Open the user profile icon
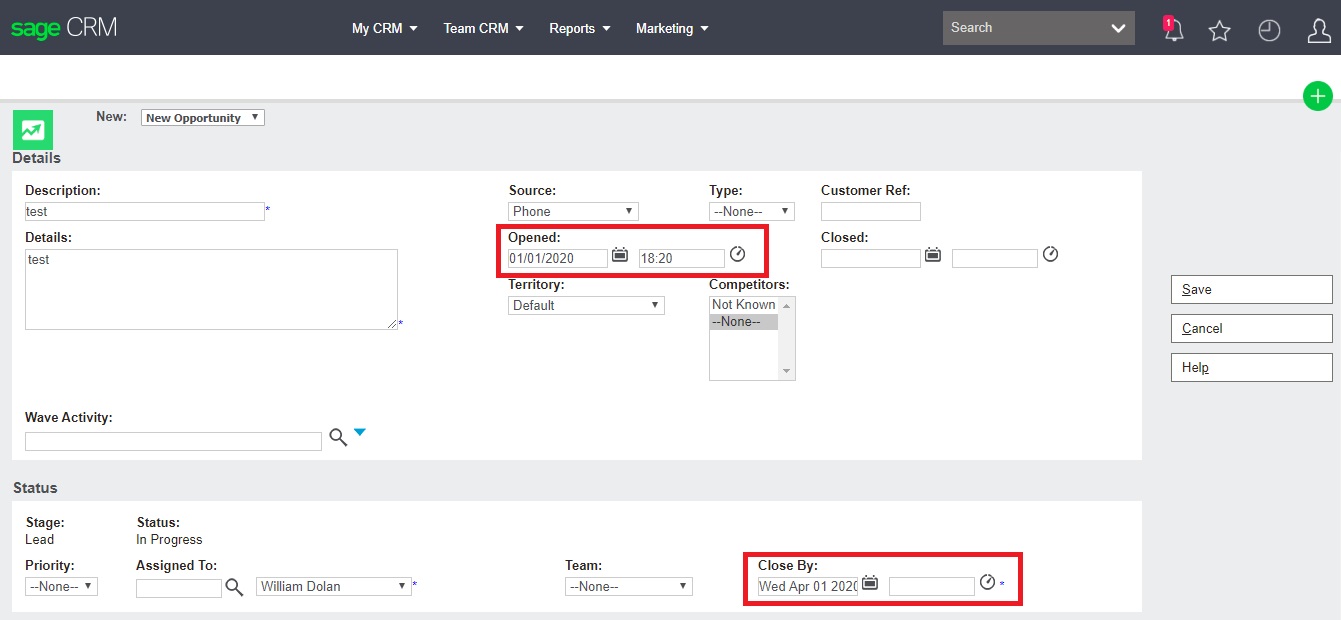This screenshot has width=1341, height=620. coord(1318,31)
